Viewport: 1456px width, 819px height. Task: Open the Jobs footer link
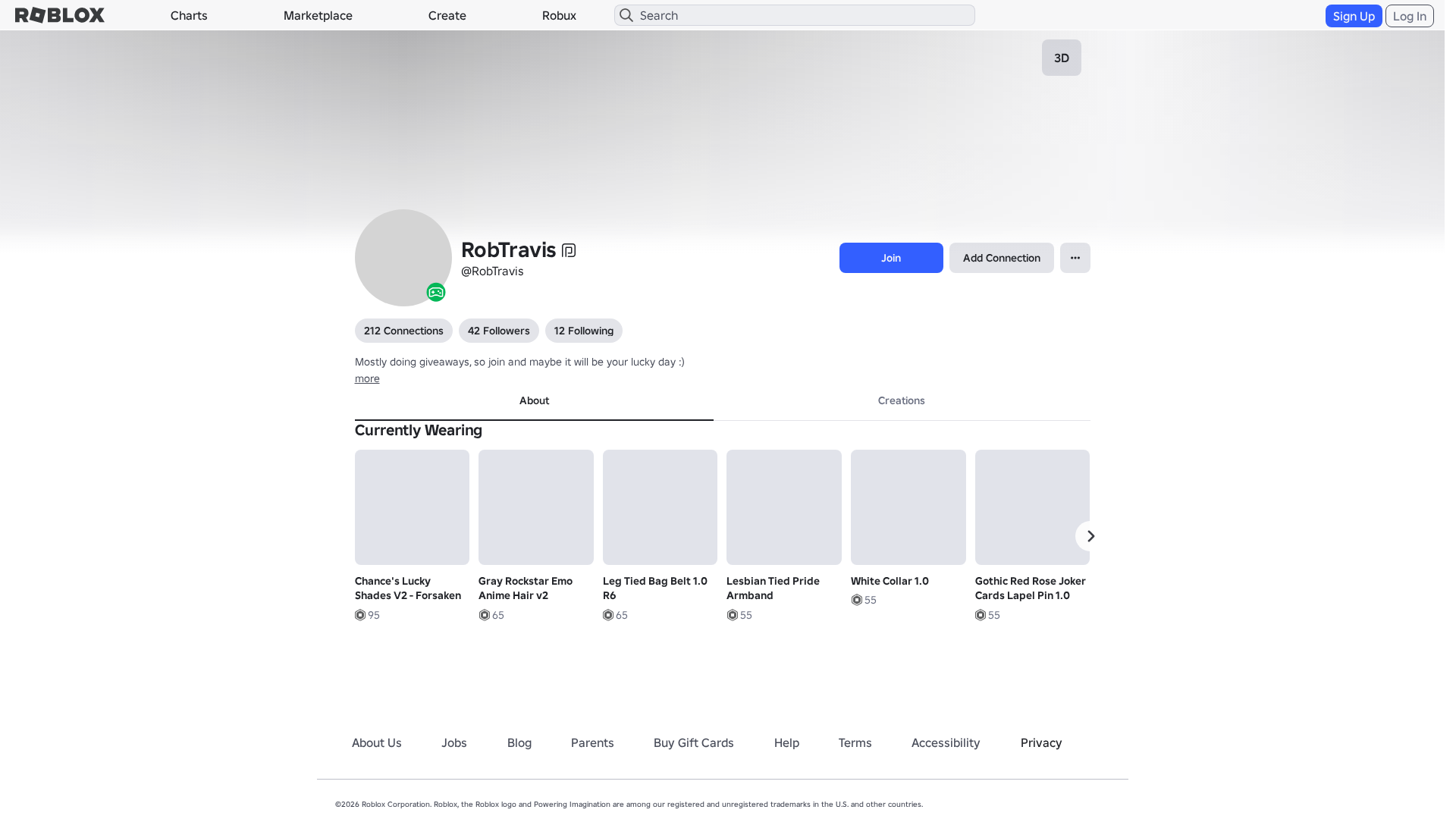(454, 743)
